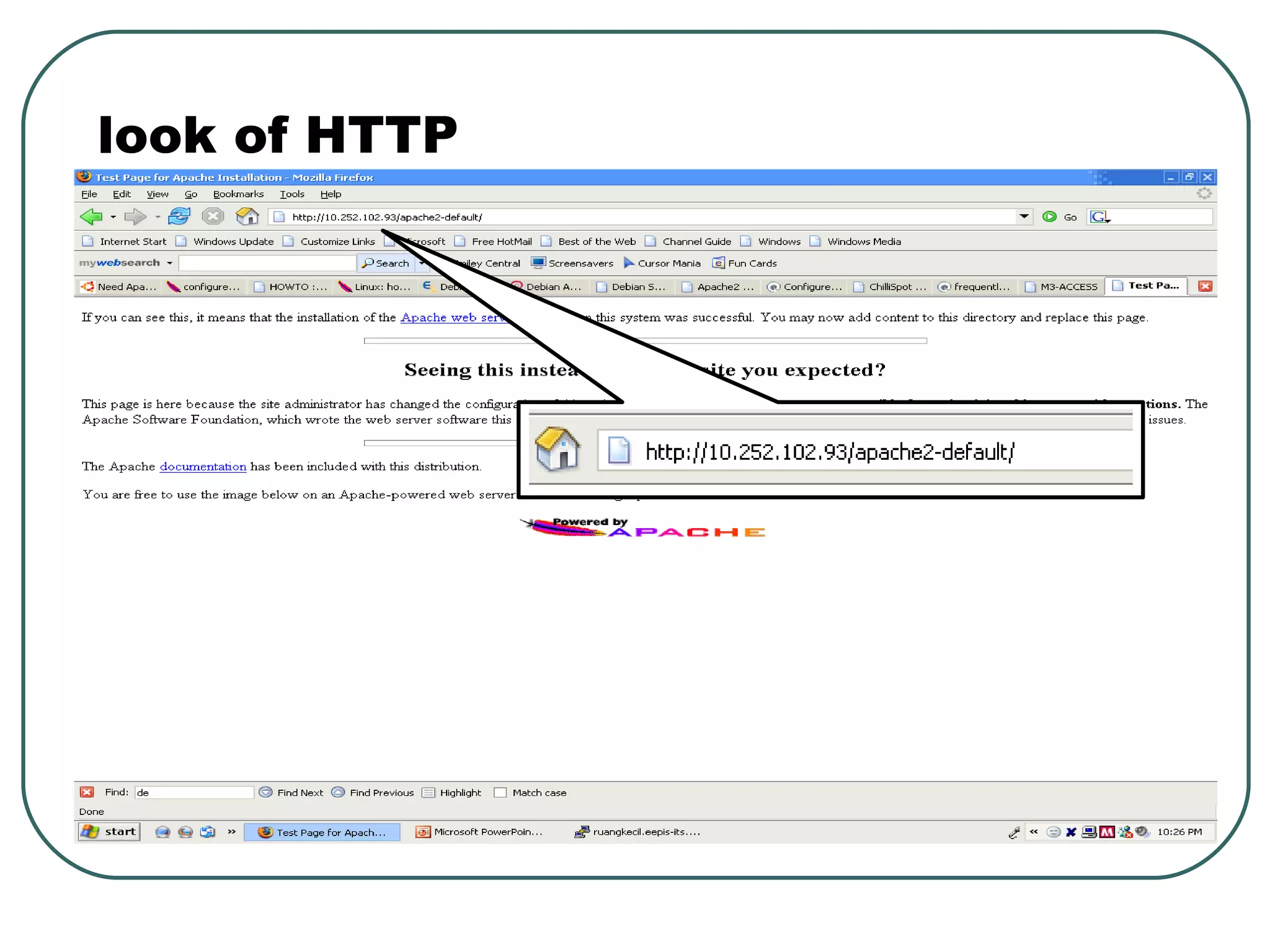
Task: Click the mywebsearch search input box
Action: tap(267, 263)
